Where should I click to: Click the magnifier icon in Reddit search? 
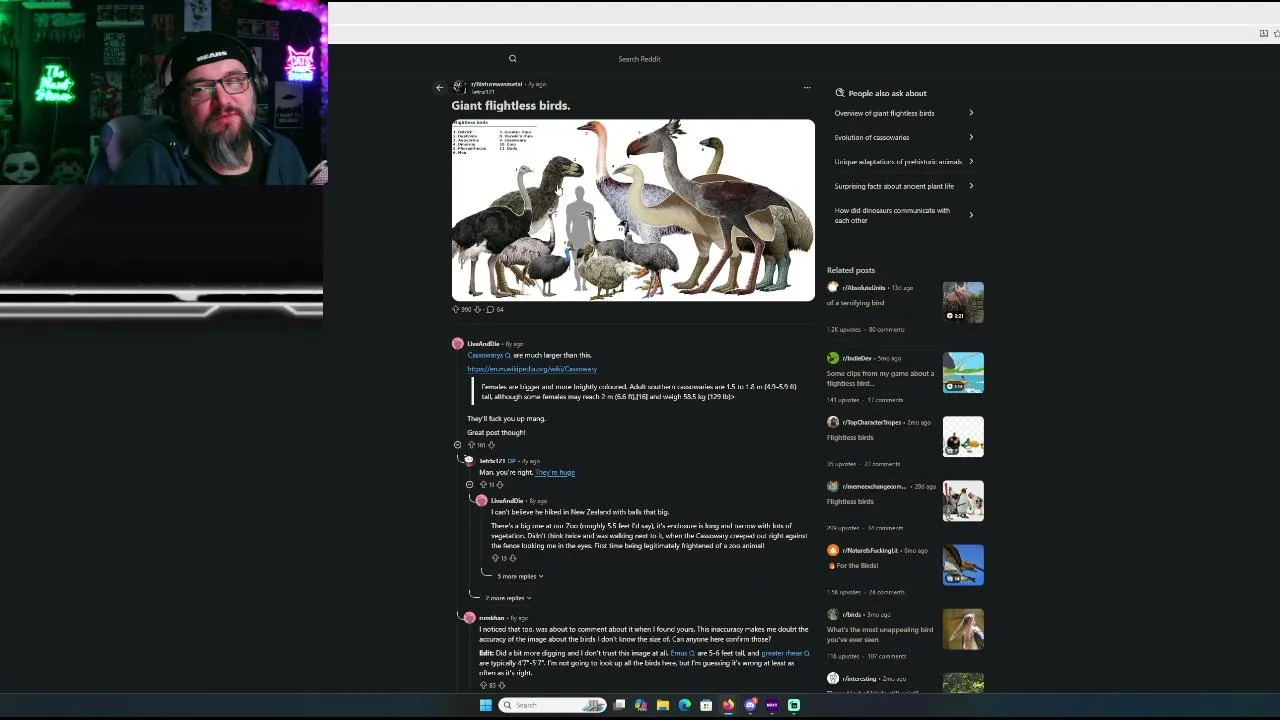[512, 59]
